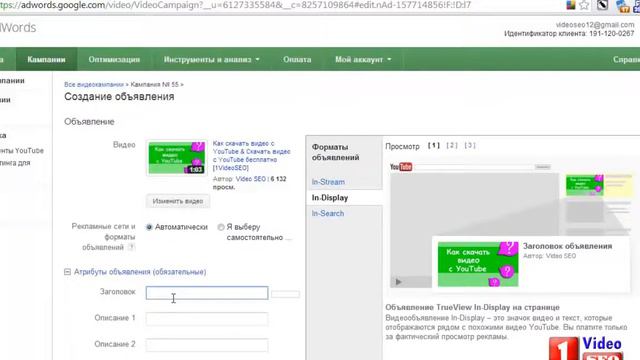Select the In-Display ad format

(x=330, y=198)
